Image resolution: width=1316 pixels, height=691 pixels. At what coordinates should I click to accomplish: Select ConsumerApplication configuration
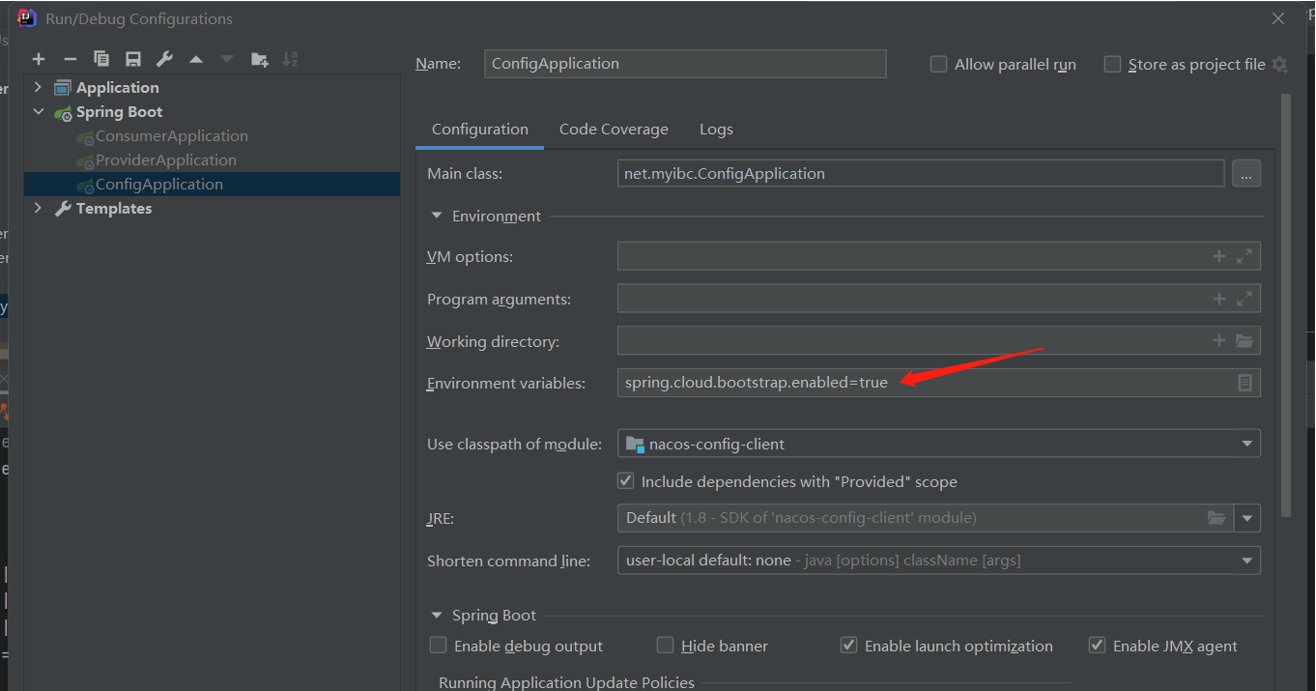pos(171,136)
